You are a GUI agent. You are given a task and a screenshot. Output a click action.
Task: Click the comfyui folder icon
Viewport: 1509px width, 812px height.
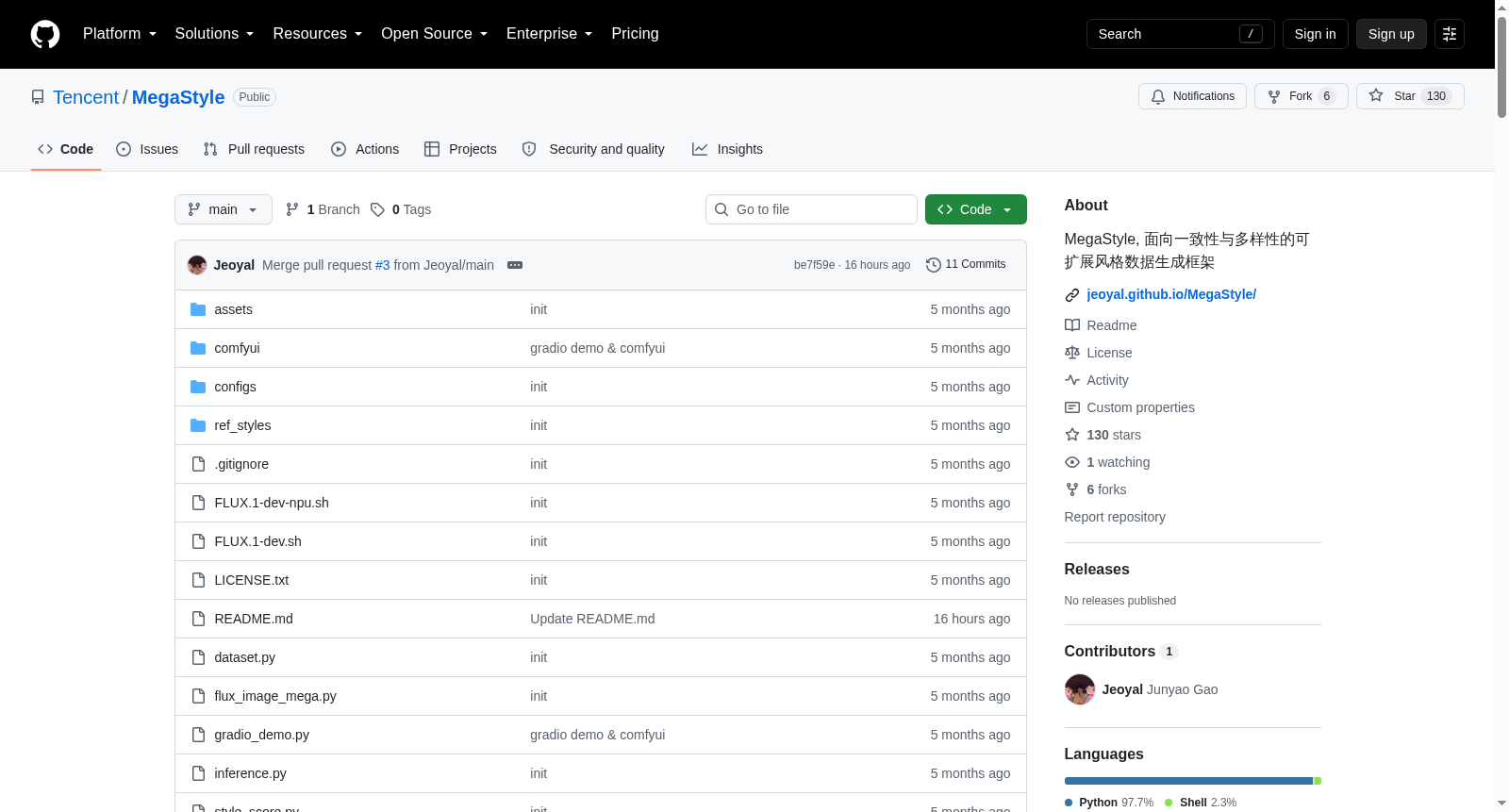[198, 348]
